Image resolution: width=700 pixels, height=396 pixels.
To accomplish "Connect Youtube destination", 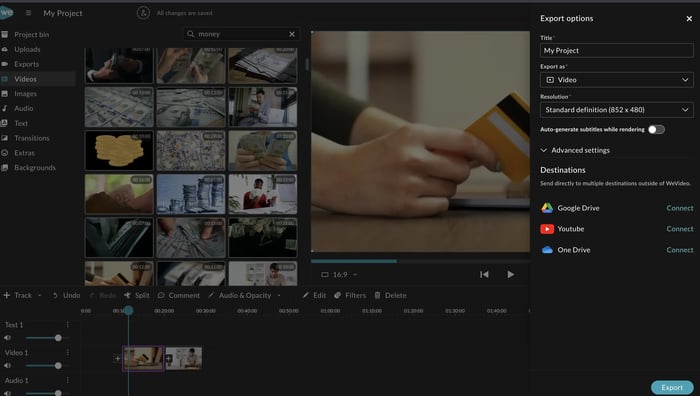I will pos(679,229).
